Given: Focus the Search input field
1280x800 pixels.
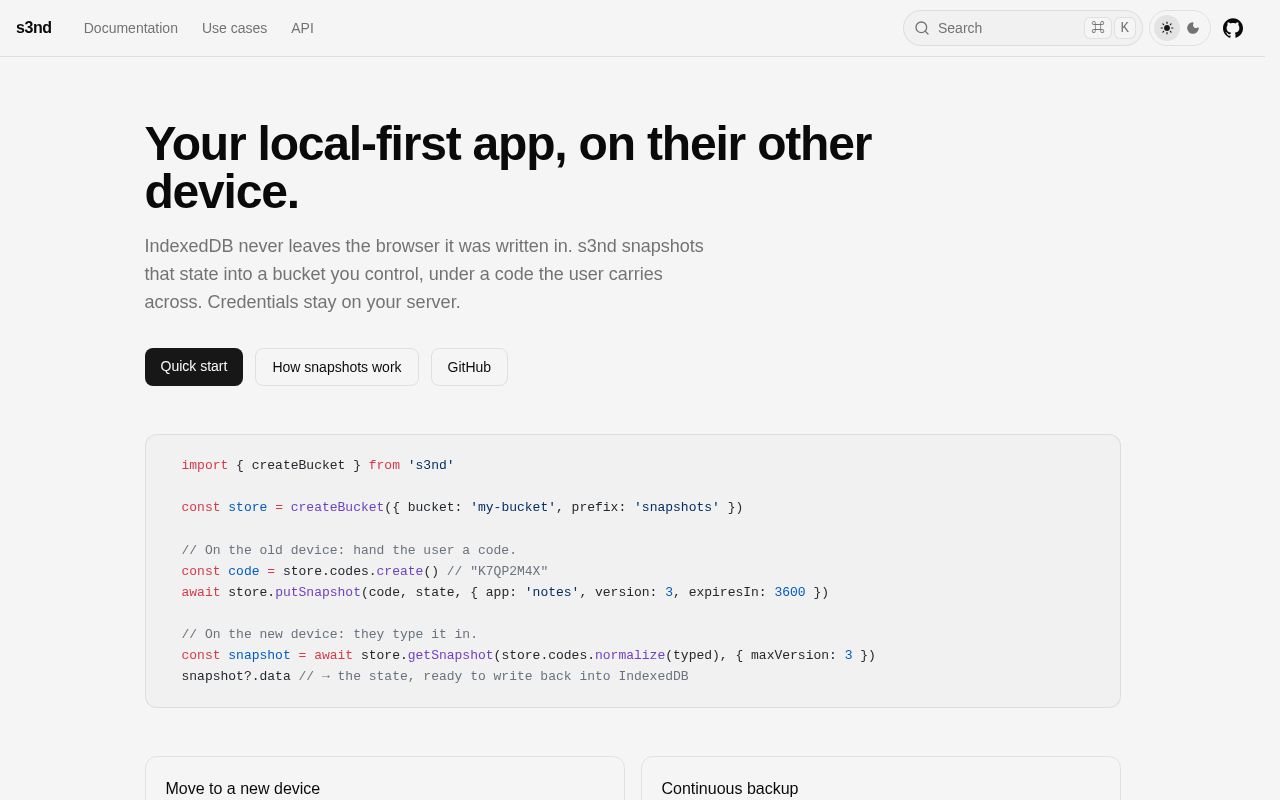Looking at the screenshot, I should pyautogui.click(x=1022, y=28).
